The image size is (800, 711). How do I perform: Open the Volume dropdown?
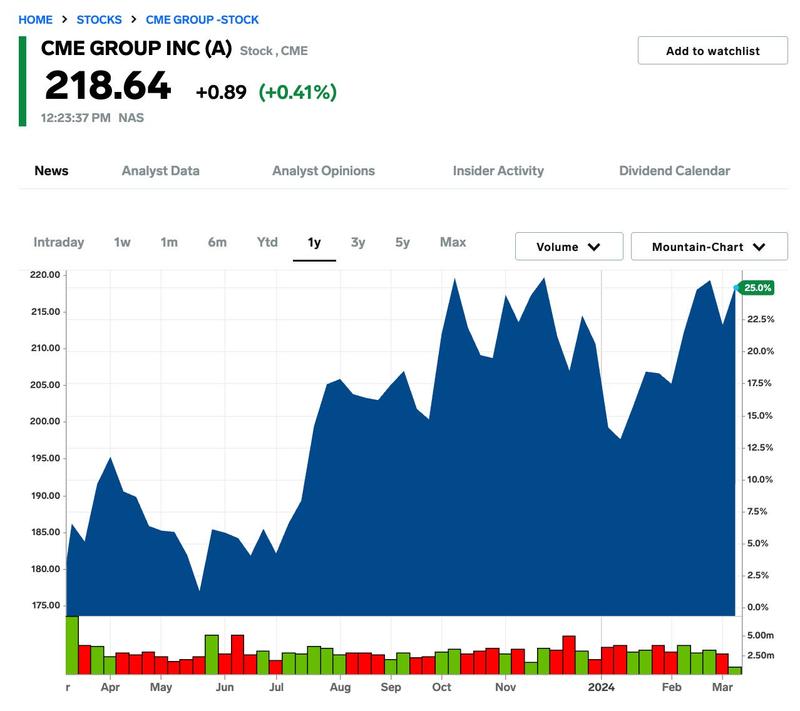coord(569,247)
